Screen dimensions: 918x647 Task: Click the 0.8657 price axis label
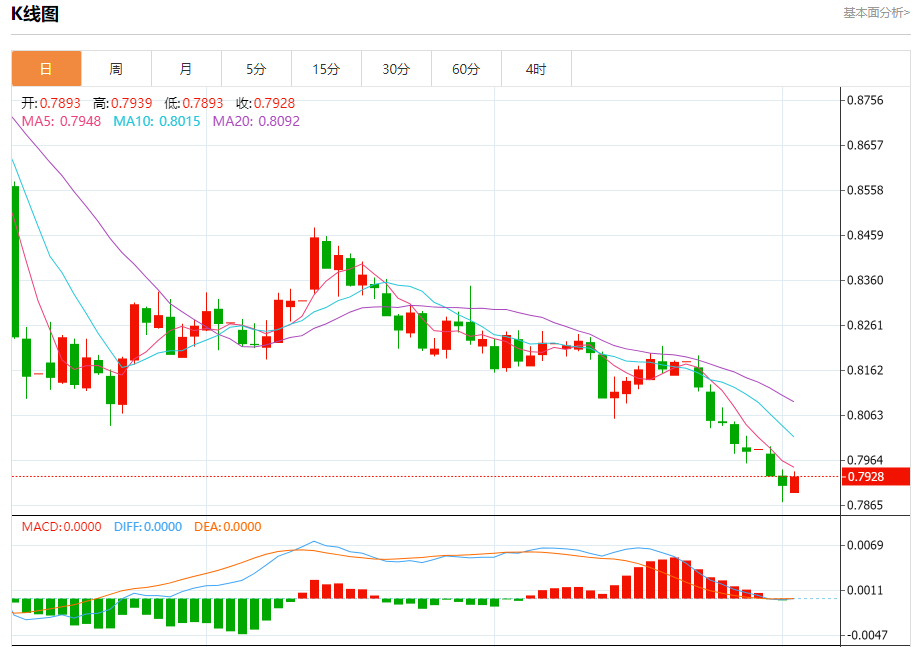tap(865, 145)
